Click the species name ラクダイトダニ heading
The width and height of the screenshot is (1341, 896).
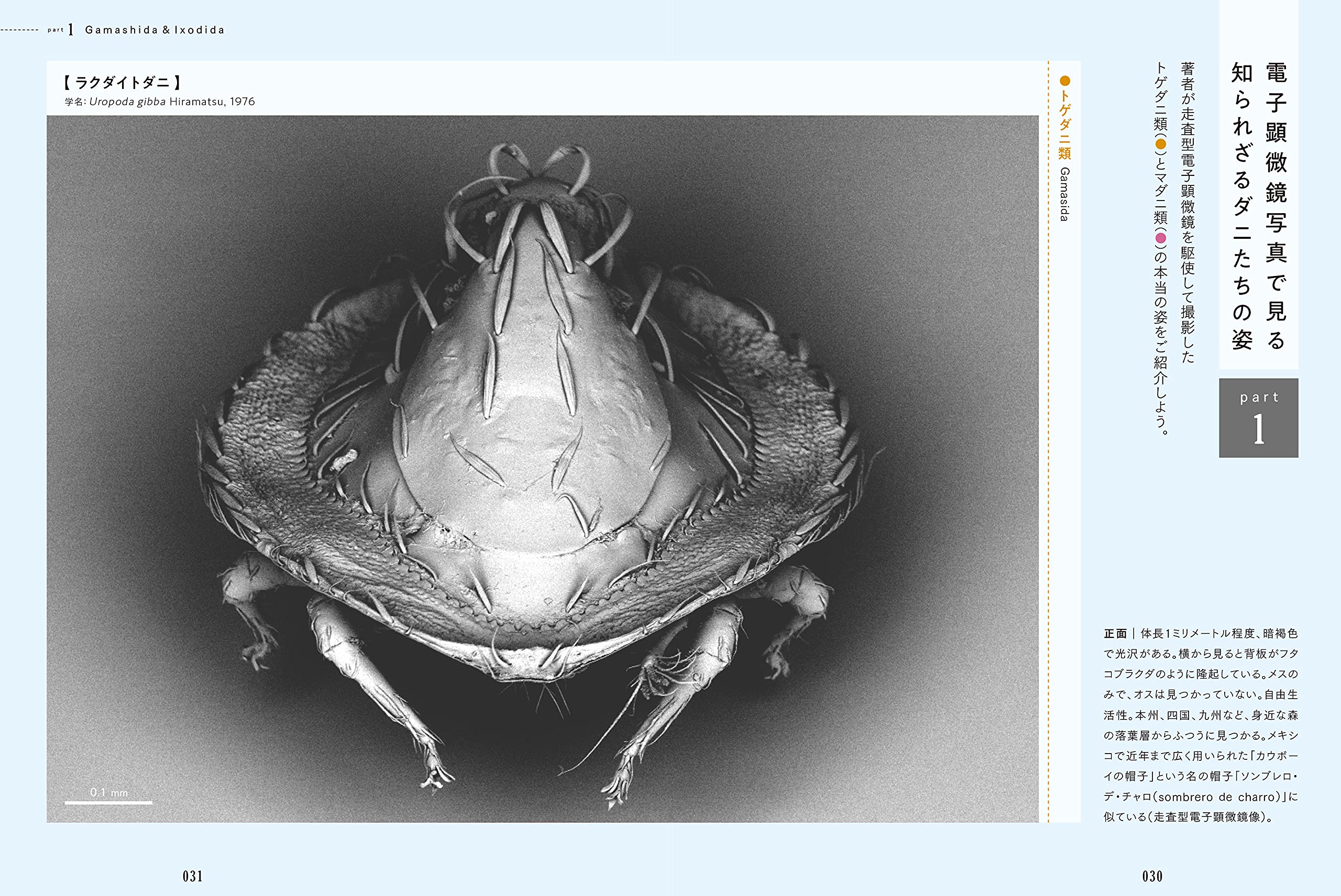click(x=122, y=83)
